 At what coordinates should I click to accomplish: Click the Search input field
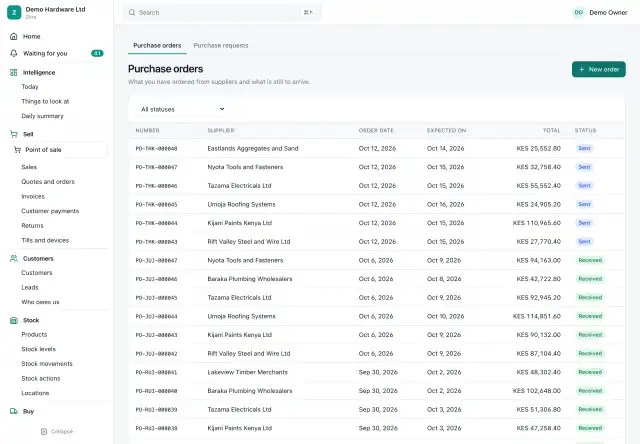[222, 13]
